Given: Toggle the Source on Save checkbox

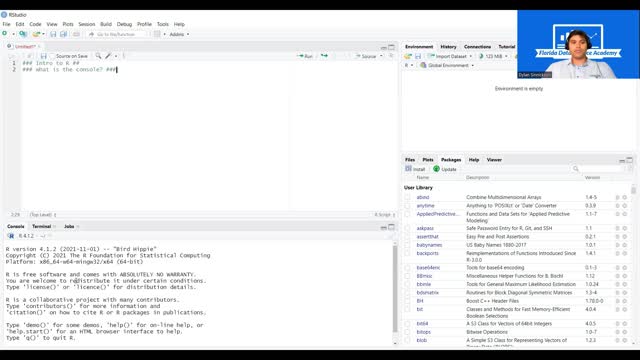Looking at the screenshot, I should pyautogui.click(x=52, y=56).
